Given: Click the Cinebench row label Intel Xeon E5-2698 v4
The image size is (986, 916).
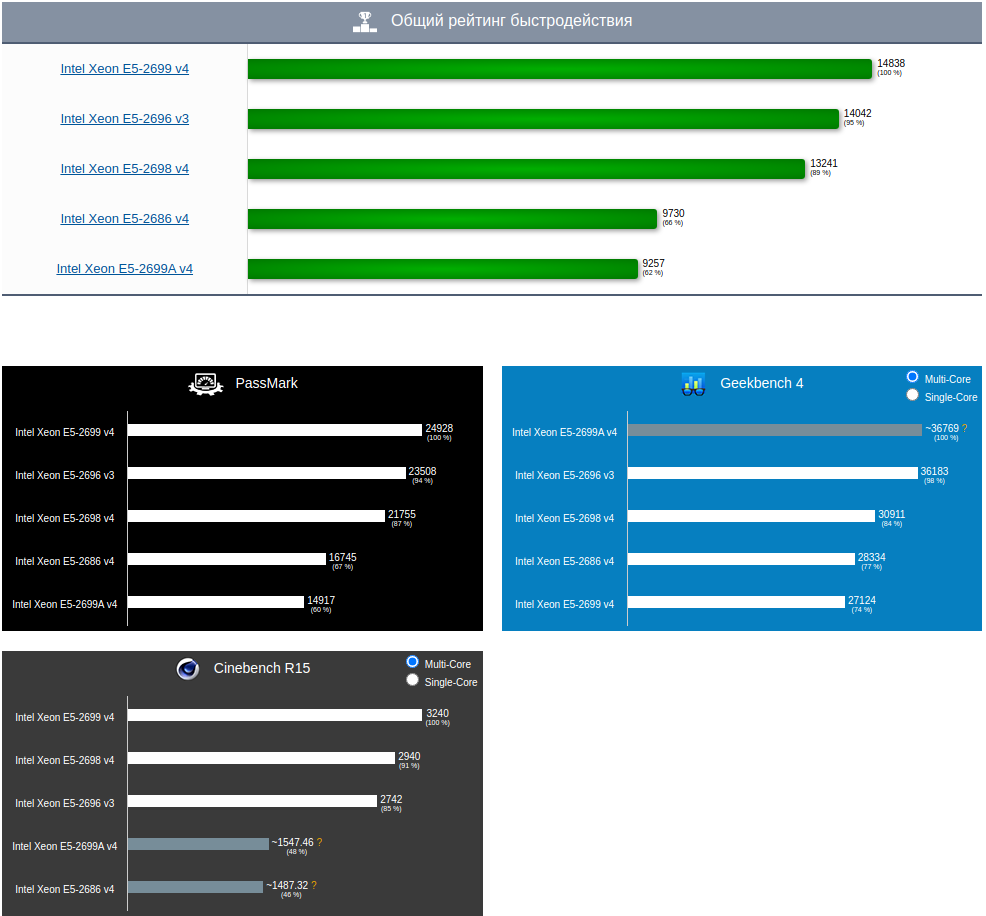Looking at the screenshot, I should click(65, 760).
